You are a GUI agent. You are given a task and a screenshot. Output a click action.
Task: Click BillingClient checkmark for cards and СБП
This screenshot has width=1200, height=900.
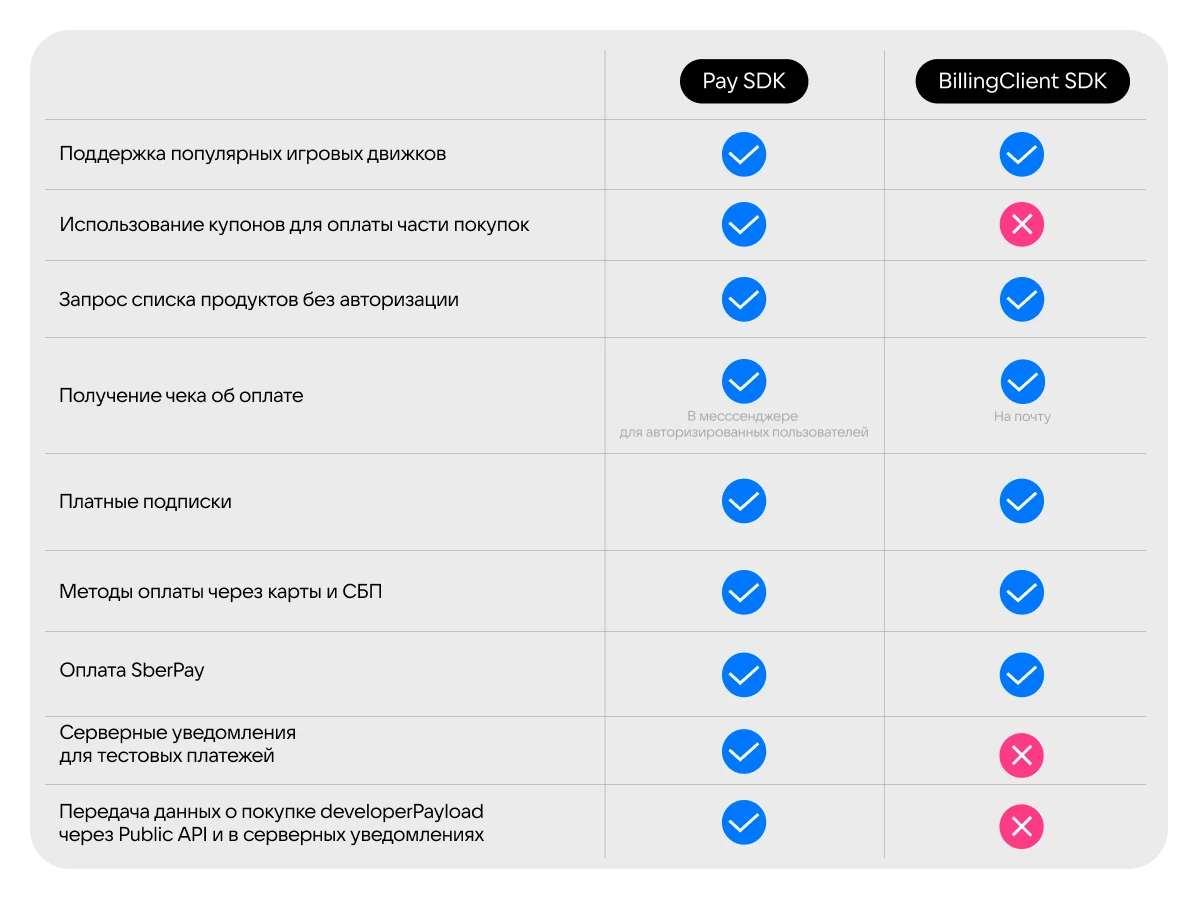1022,592
